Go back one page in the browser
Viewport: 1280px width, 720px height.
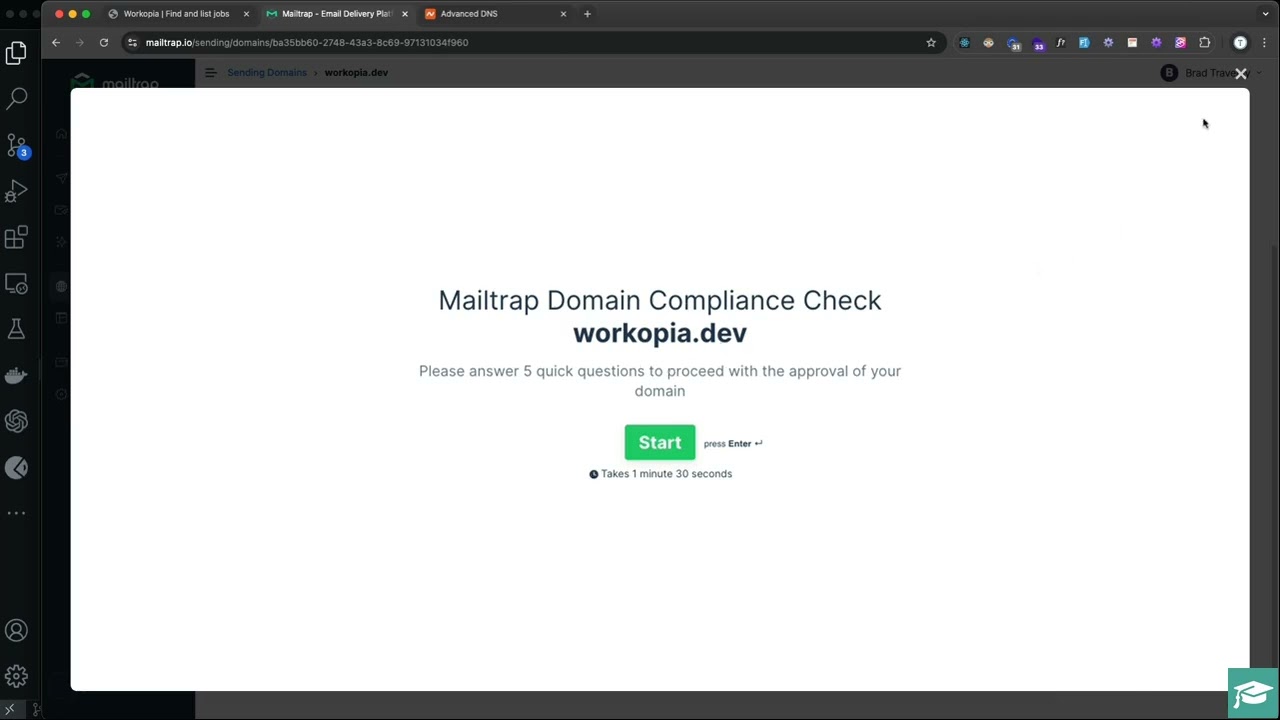click(x=56, y=43)
